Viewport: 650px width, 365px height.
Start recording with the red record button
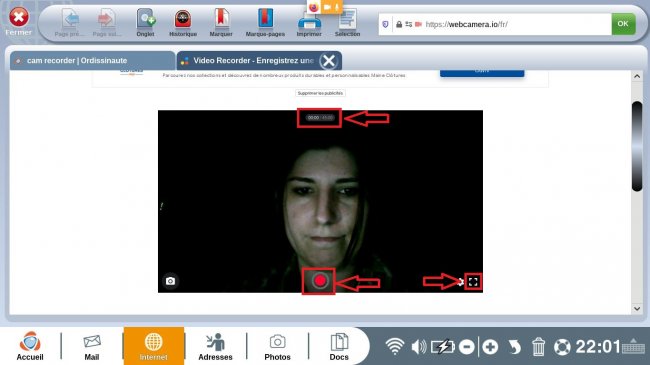pos(319,281)
